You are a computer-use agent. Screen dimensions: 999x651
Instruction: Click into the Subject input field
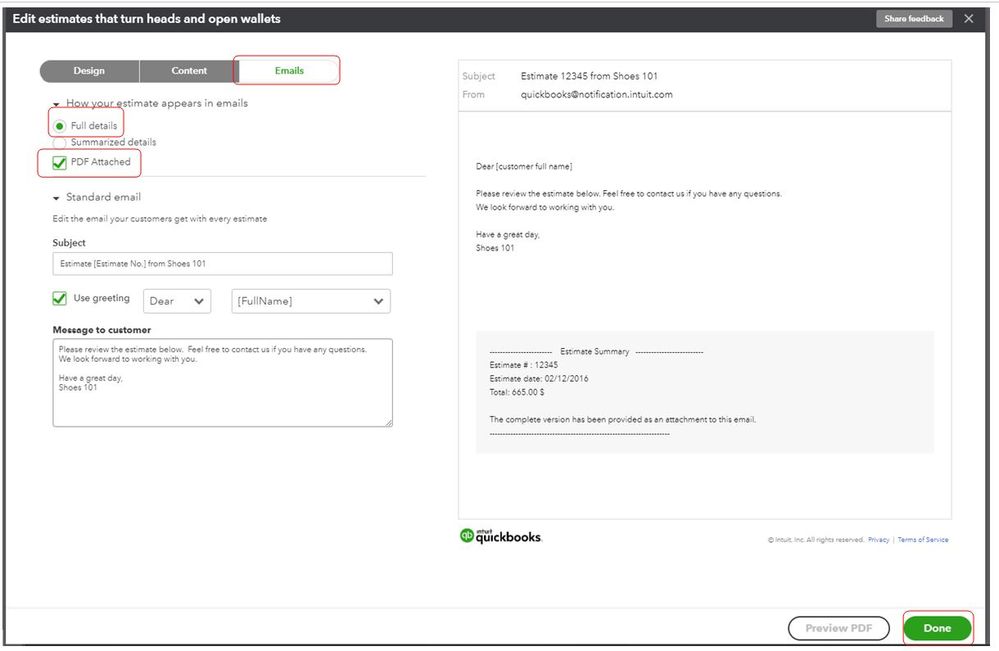click(x=222, y=264)
